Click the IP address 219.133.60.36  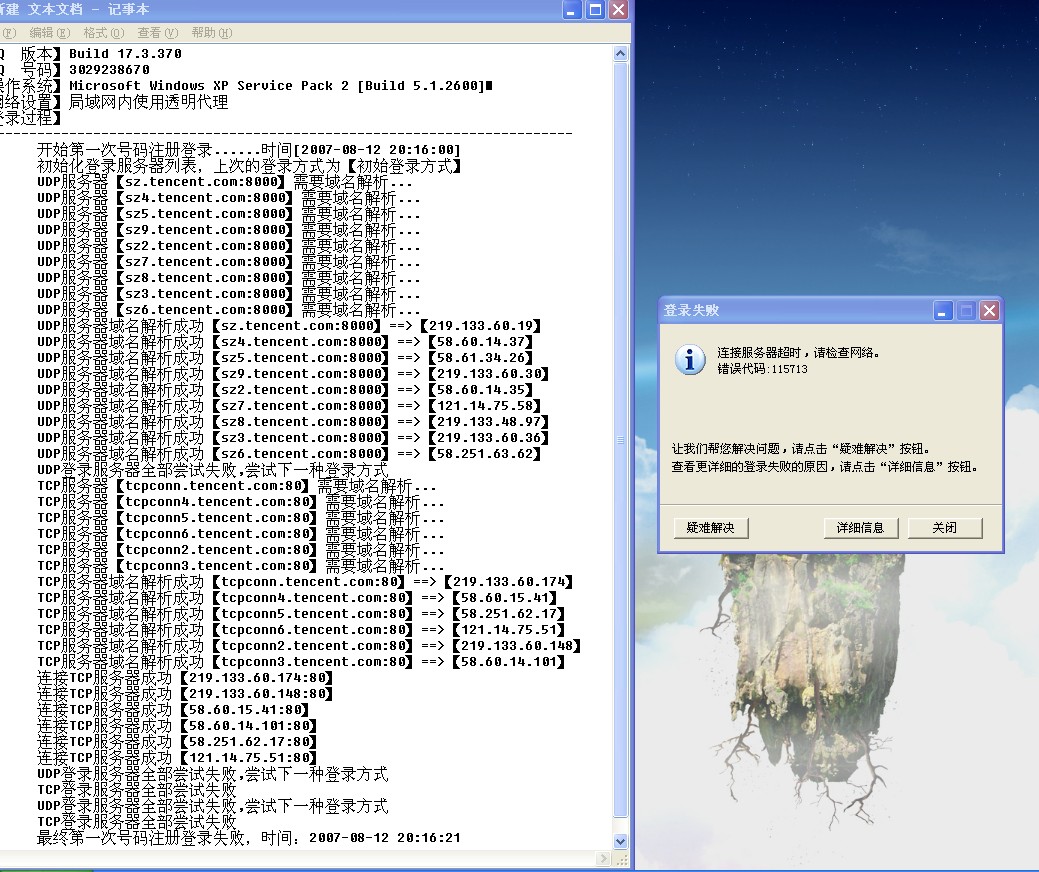[x=489, y=437]
